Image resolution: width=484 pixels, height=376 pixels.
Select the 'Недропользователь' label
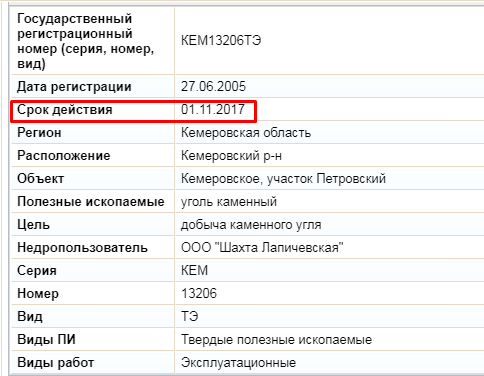pyautogui.click(x=82, y=248)
